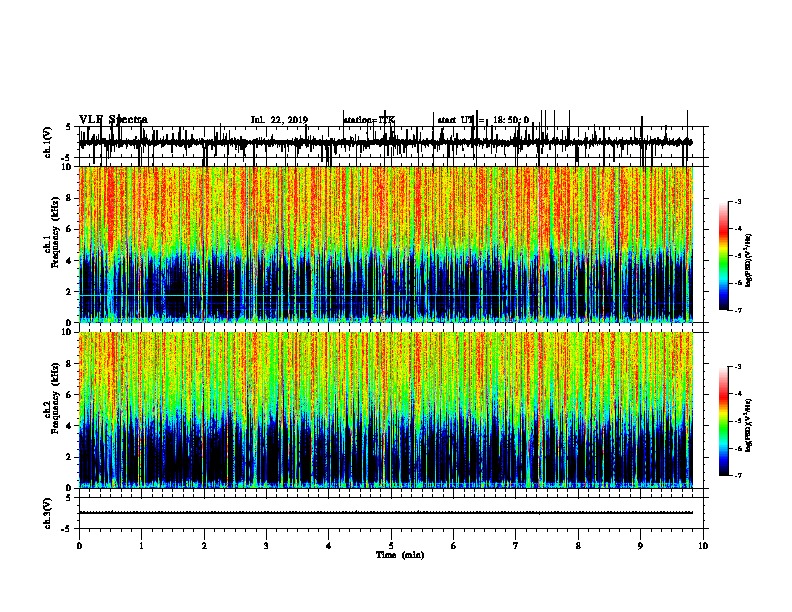The height and width of the screenshot is (612, 792).
Task: Click the "ch.3(V)" axis label
Action: (48, 513)
